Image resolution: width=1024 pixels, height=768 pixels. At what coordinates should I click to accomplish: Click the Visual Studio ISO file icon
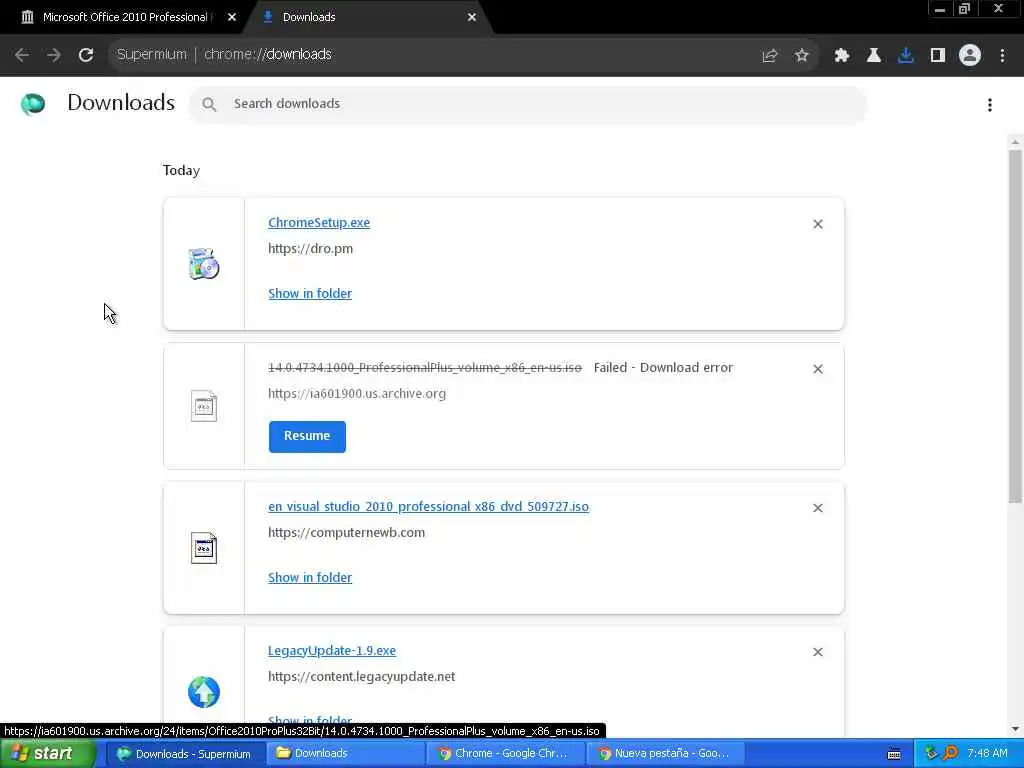(204, 548)
